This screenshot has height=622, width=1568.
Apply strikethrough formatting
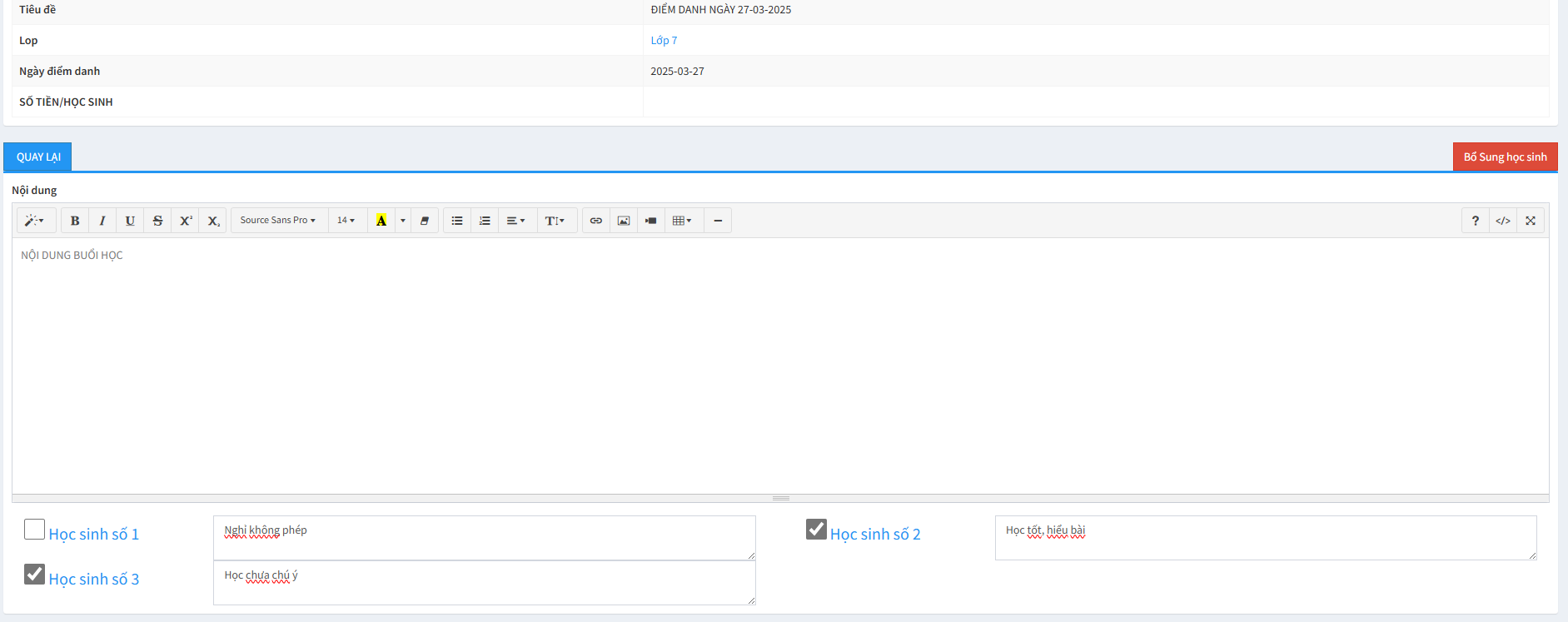157,221
